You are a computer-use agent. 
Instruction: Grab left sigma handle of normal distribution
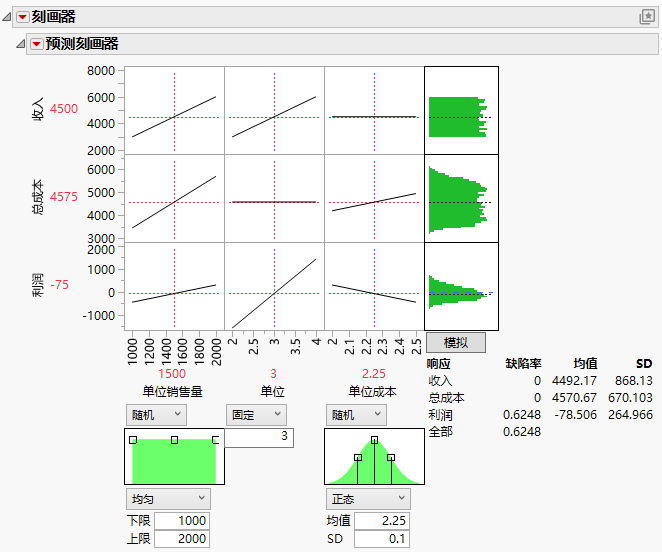pyautogui.click(x=358, y=457)
